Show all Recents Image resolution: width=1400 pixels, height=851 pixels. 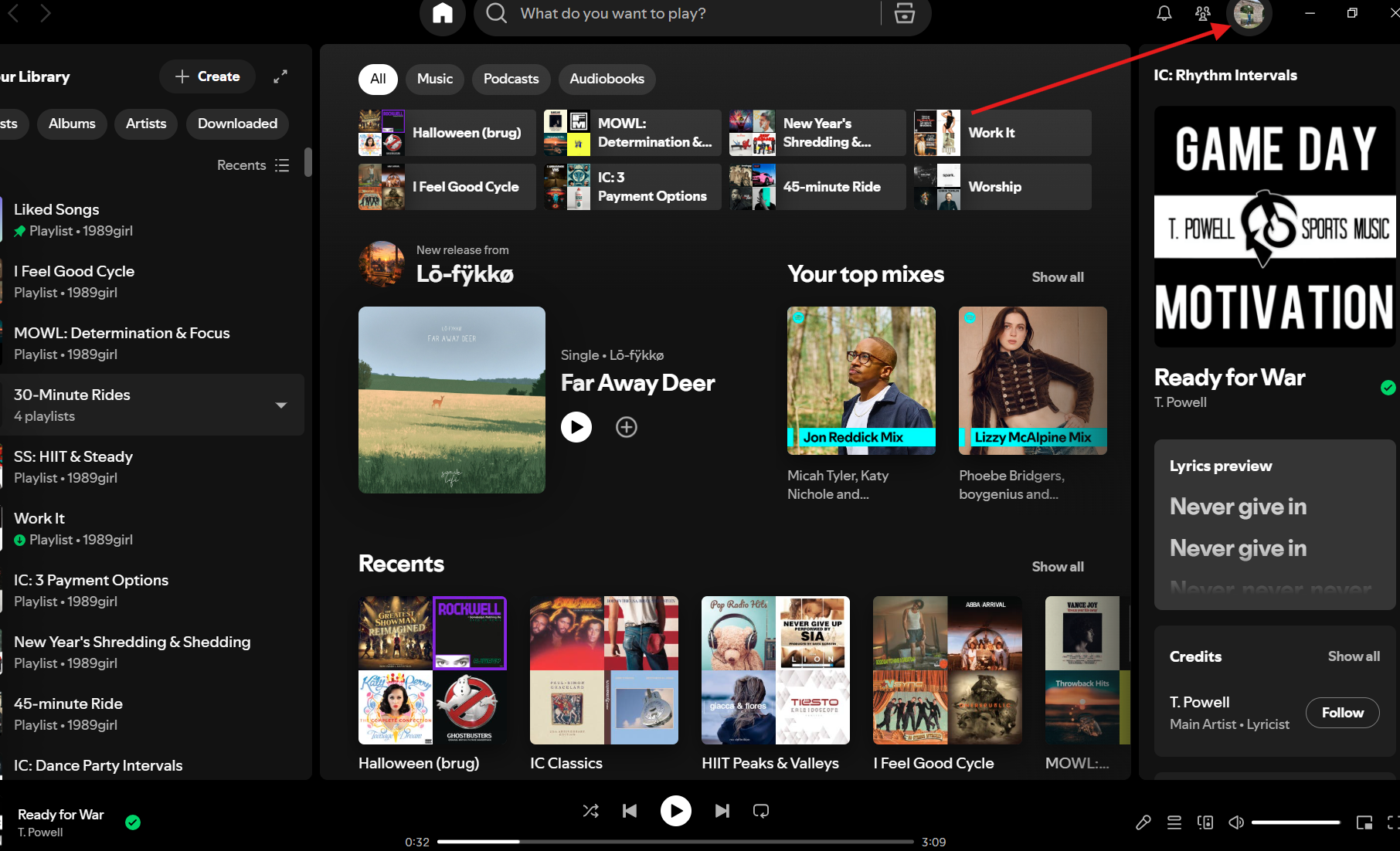(1058, 567)
